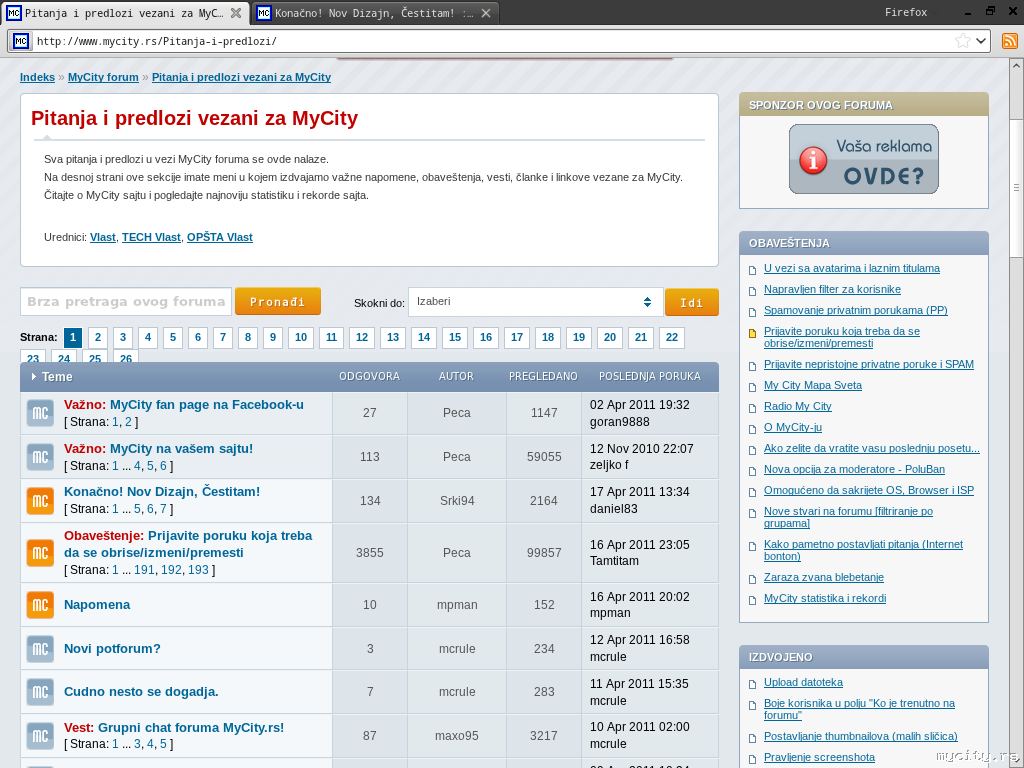Open the OPŠTA Vlast editor link

pyautogui.click(x=219, y=237)
